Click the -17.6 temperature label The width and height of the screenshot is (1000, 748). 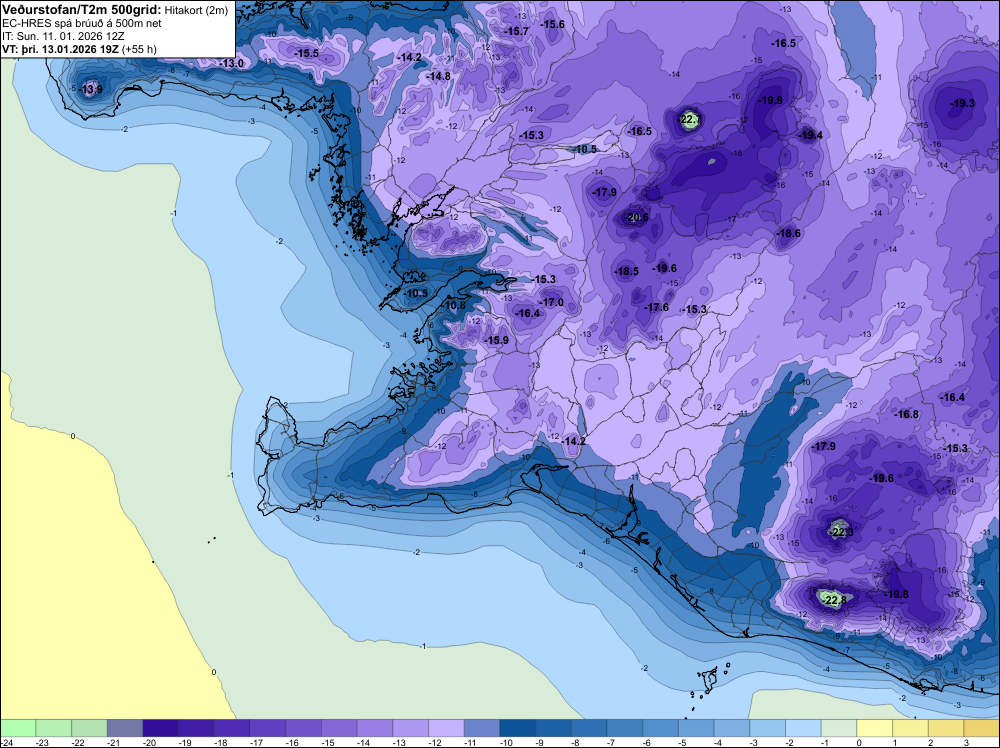657,307
